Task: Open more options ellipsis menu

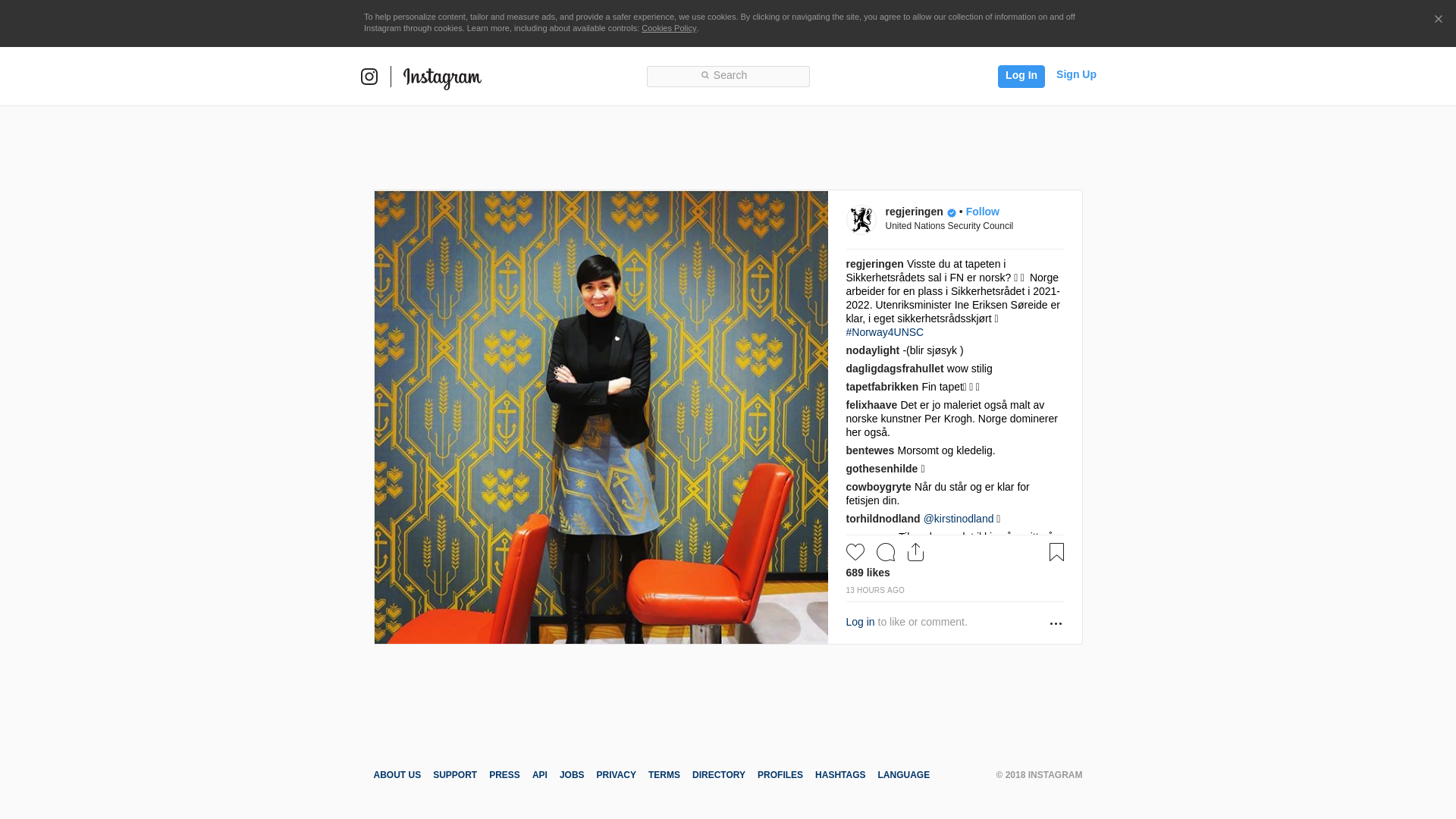Action: 1056,623
